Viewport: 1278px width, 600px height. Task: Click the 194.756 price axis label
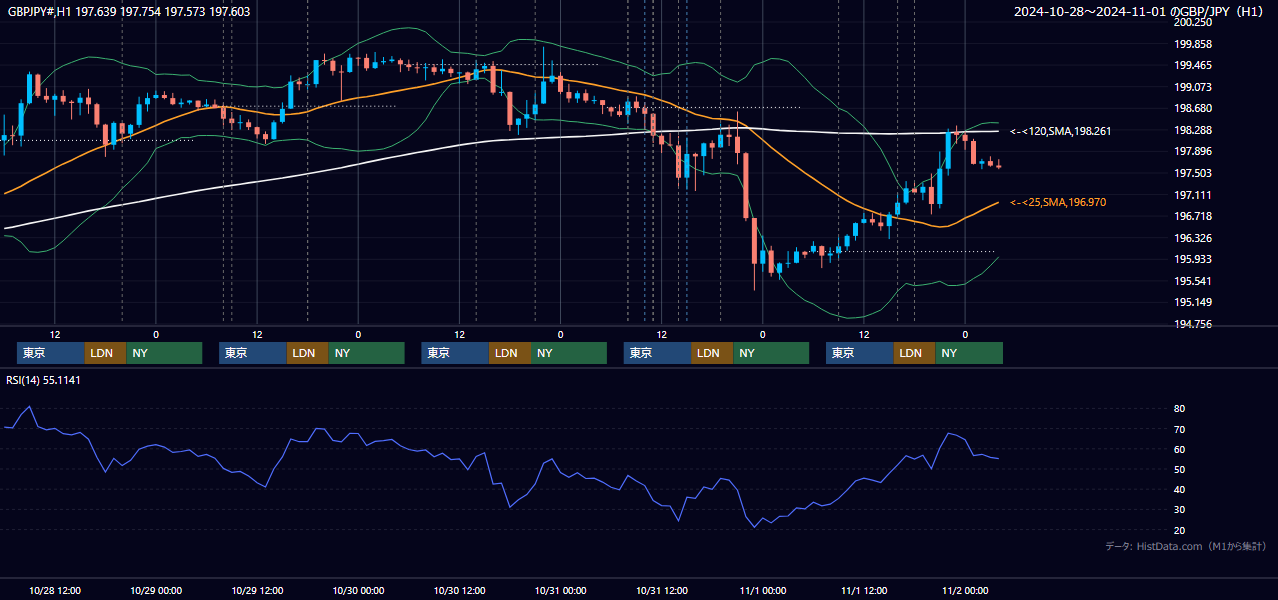coord(1193,324)
